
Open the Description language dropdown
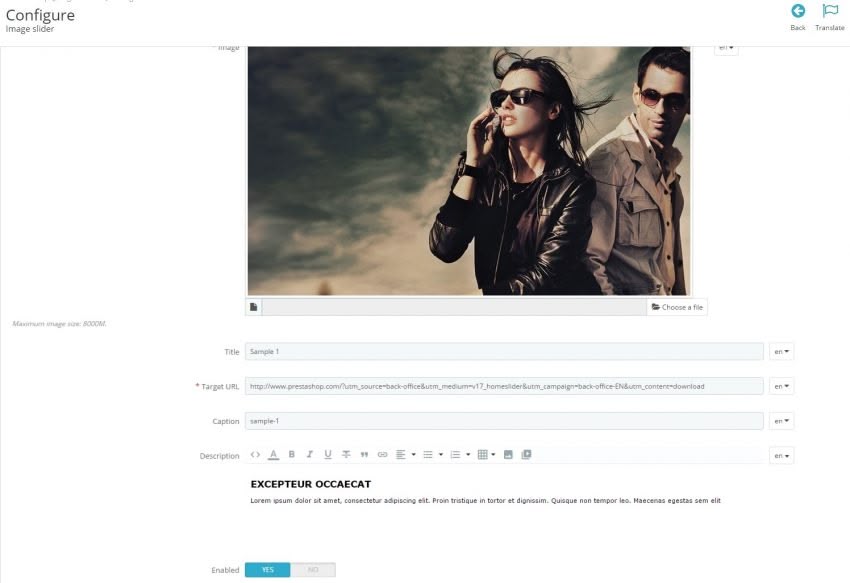pos(781,456)
